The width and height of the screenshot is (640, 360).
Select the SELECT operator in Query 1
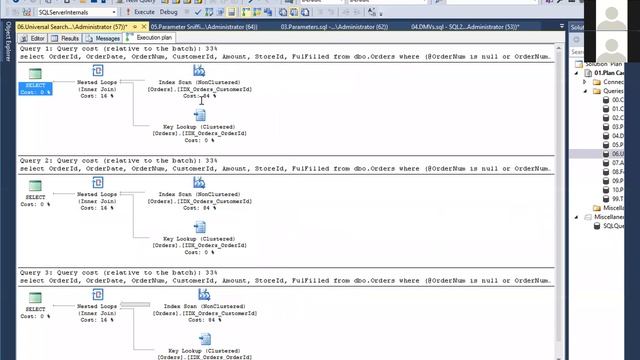tap(36, 82)
